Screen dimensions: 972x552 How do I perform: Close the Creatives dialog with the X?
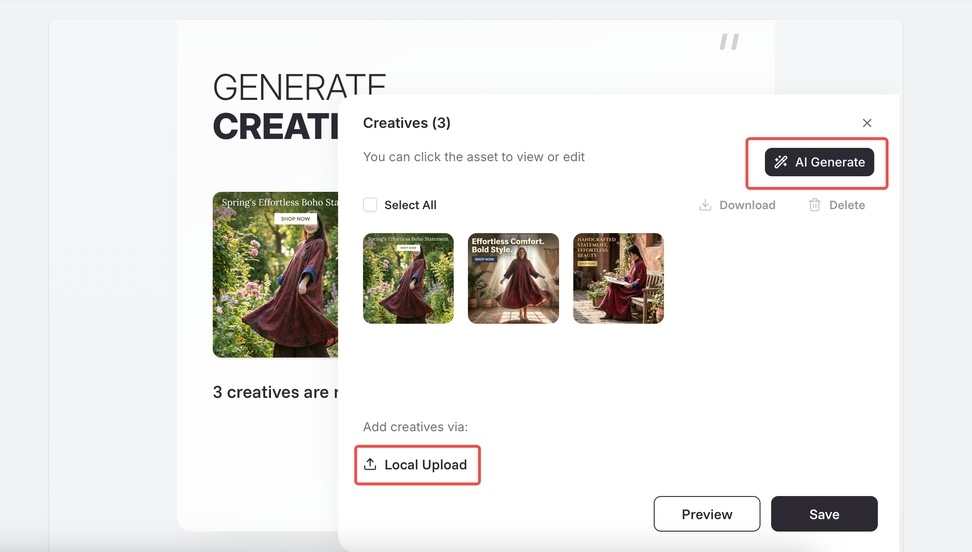867,123
